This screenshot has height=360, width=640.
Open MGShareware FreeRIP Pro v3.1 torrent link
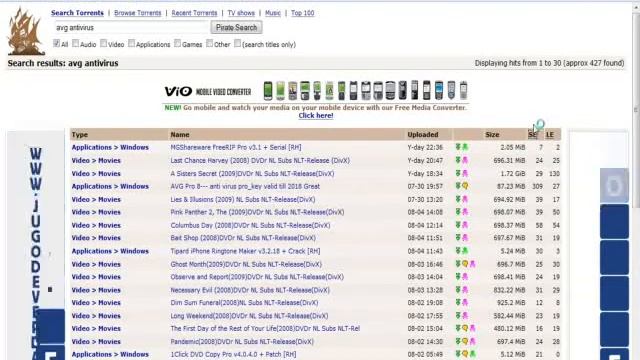pos(236,147)
